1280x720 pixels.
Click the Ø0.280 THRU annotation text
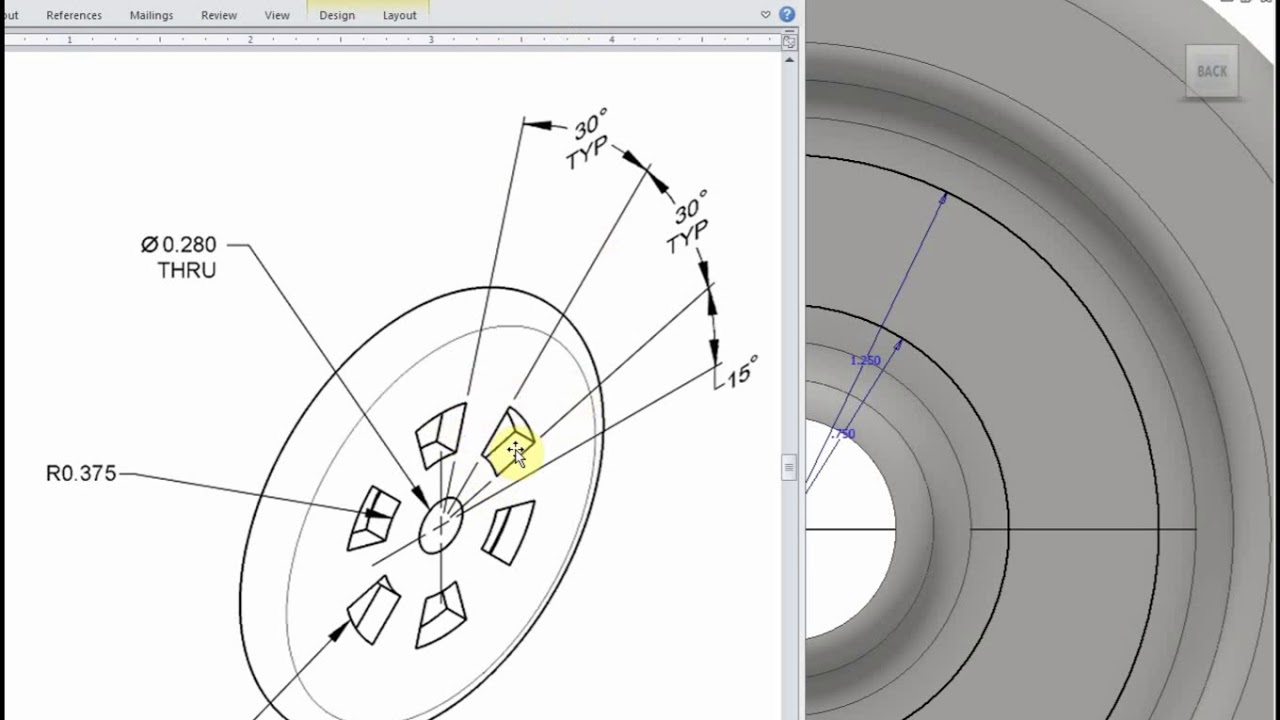click(x=178, y=257)
